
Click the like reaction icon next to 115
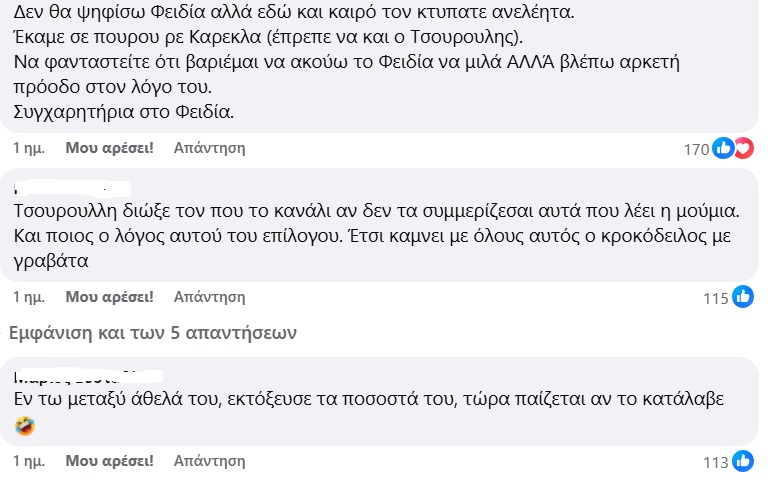742,297
